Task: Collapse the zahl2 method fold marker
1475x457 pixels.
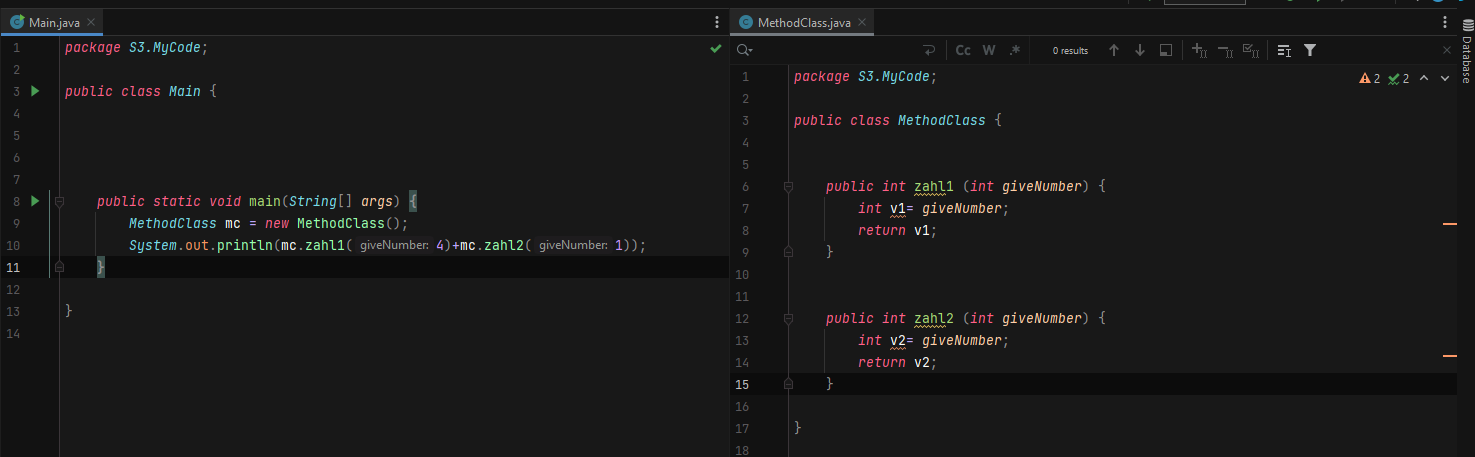Action: [788, 319]
